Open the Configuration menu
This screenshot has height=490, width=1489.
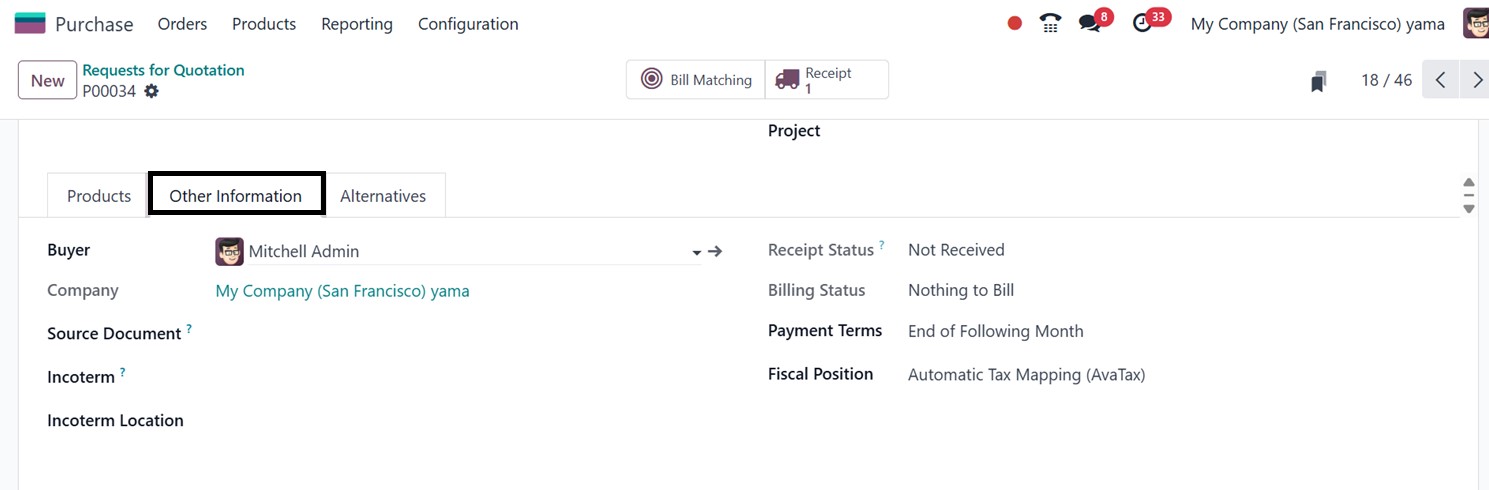click(468, 24)
